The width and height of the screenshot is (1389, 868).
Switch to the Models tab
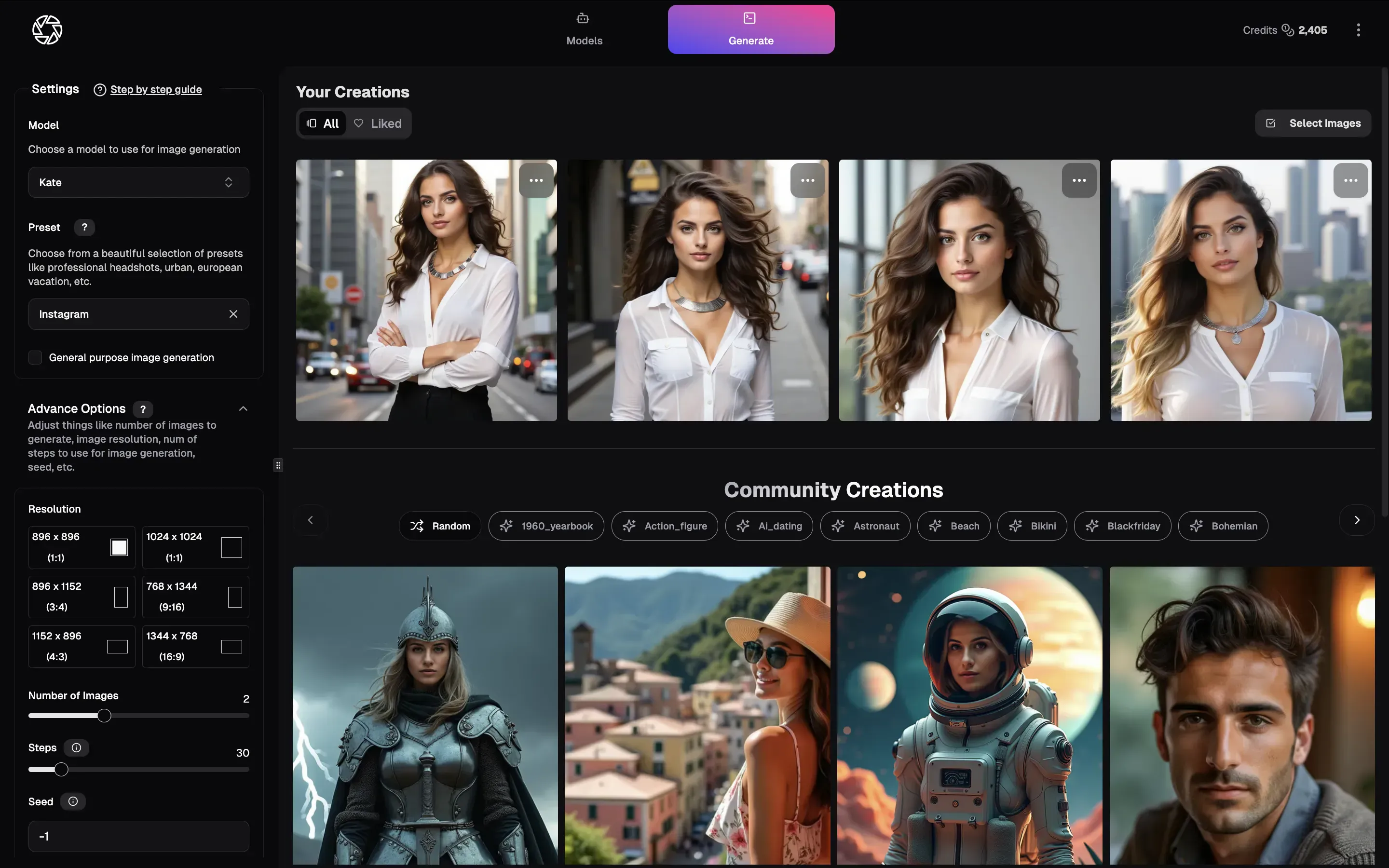(x=584, y=30)
